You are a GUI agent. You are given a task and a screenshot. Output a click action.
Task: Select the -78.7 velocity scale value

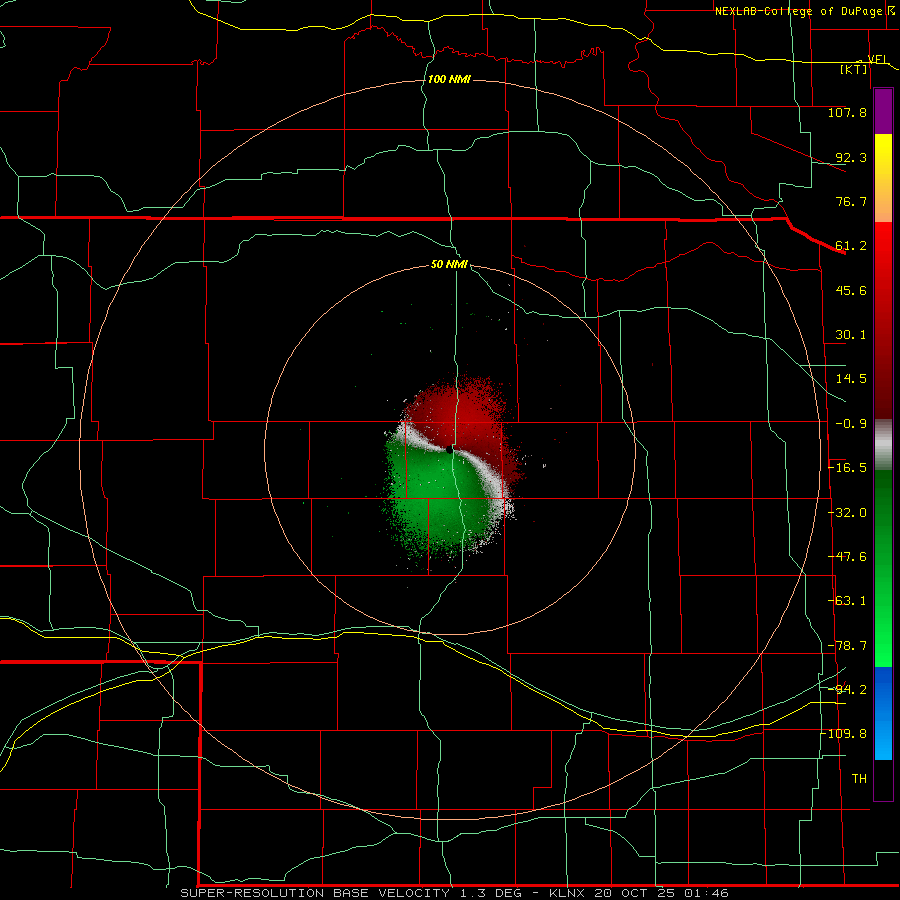(x=847, y=646)
